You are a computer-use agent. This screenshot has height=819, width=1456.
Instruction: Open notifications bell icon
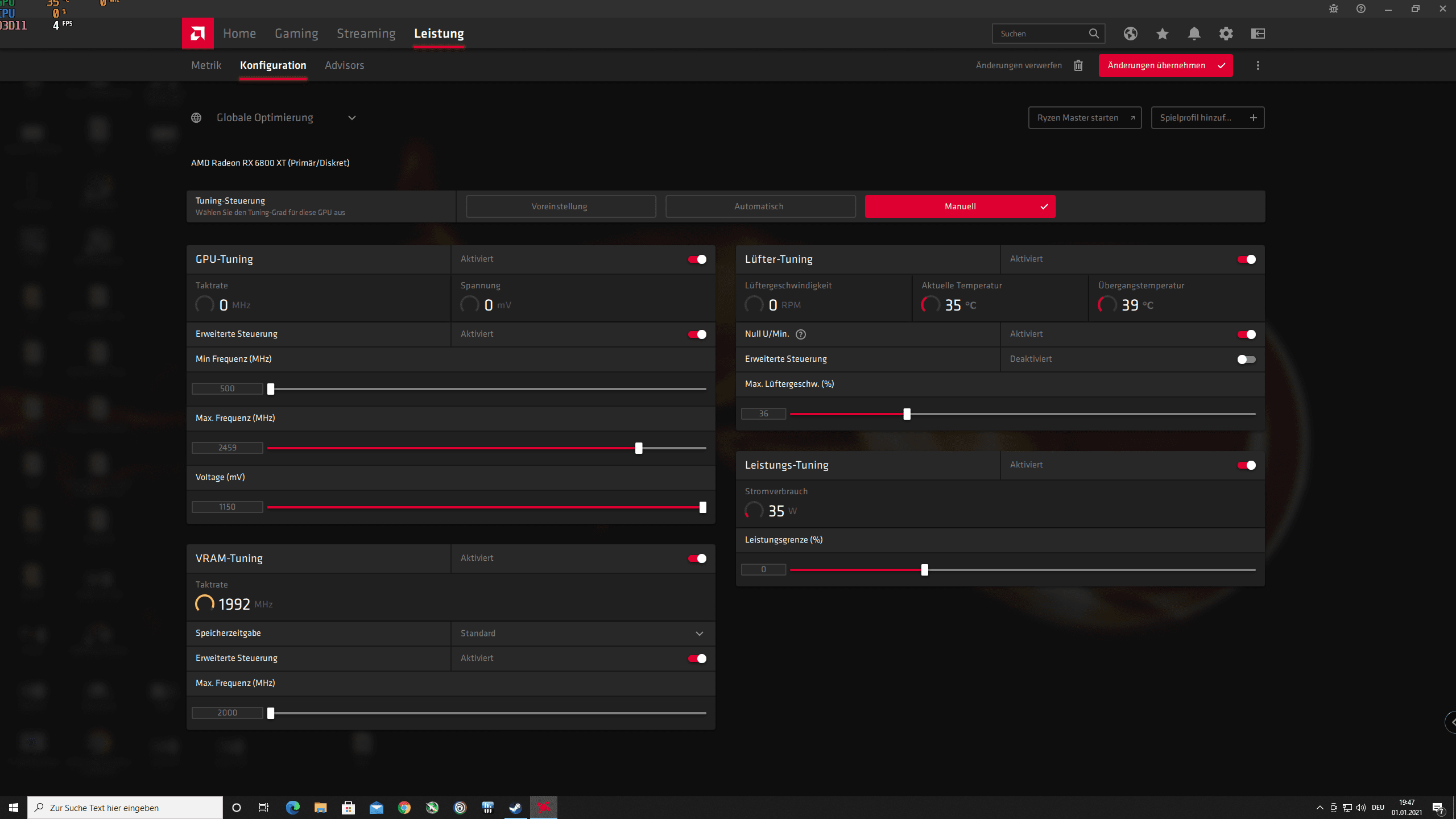coord(1194,34)
